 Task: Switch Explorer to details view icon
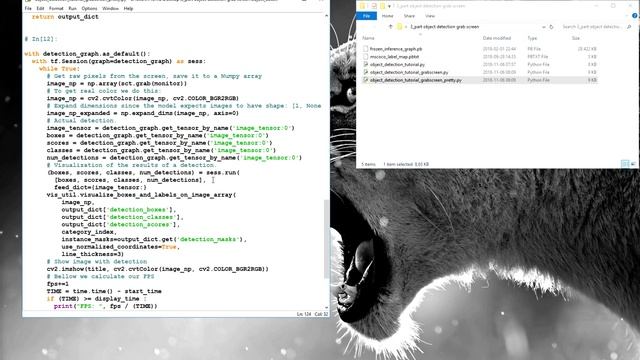[x=625, y=164]
